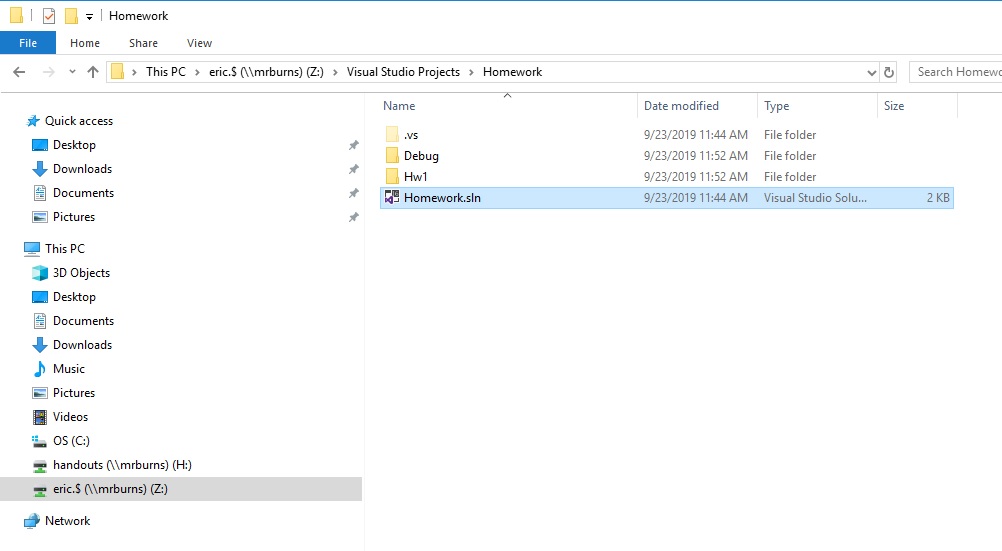
Task: Unpin Documents using its pin icon
Action: coord(353,193)
